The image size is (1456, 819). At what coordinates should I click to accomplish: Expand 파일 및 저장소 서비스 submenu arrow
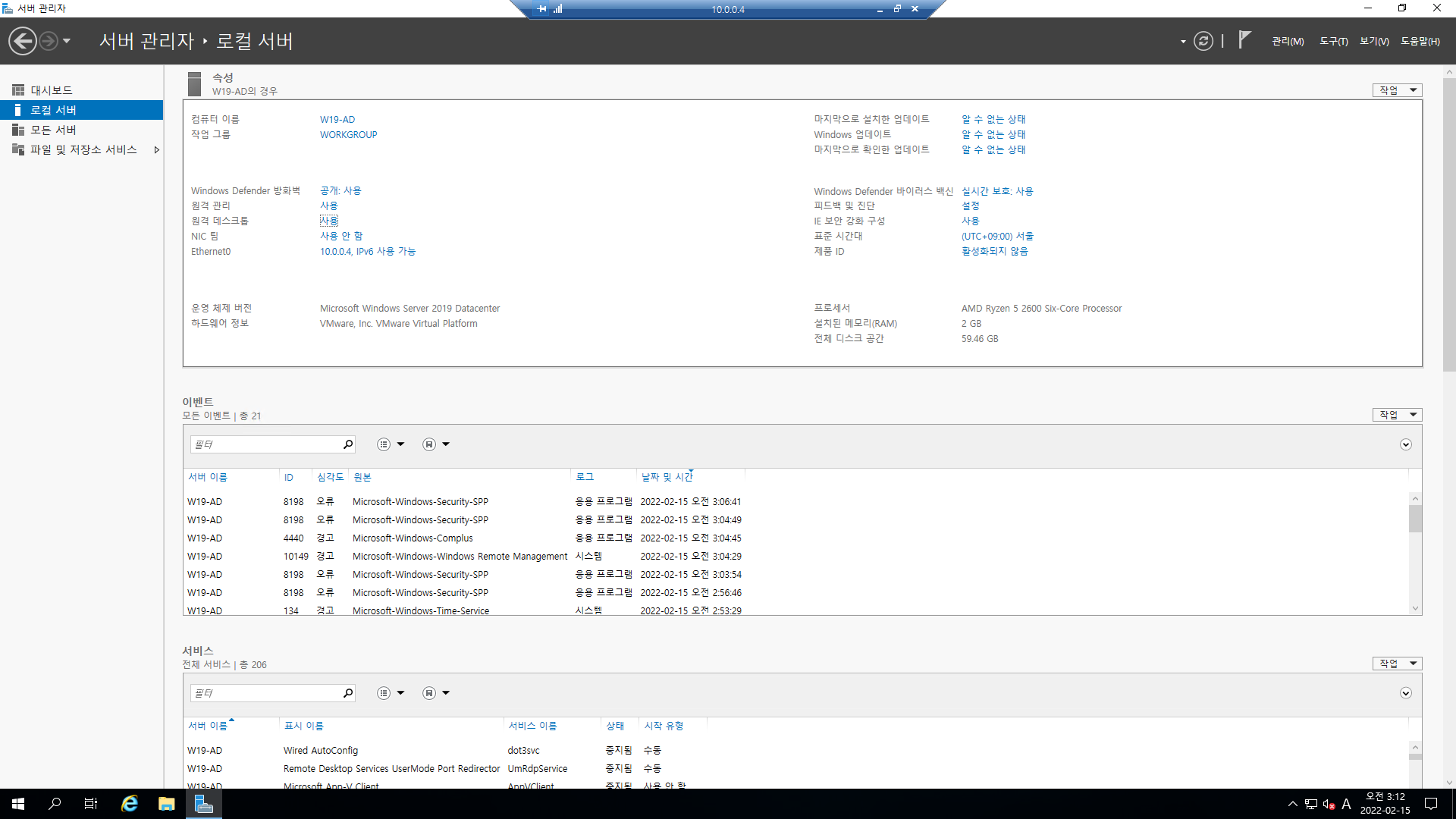(157, 150)
